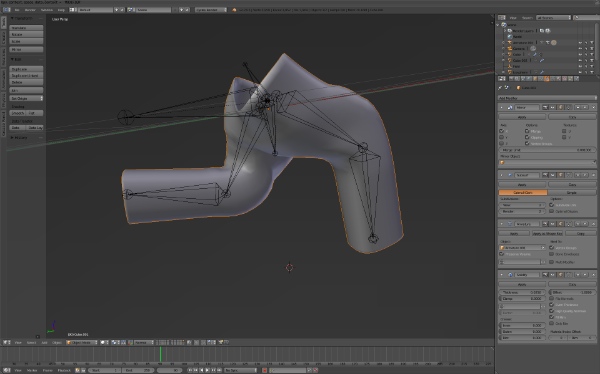This screenshot has height=374, width=600.
Task: Click the properties editor type icon
Action: coord(502,78)
